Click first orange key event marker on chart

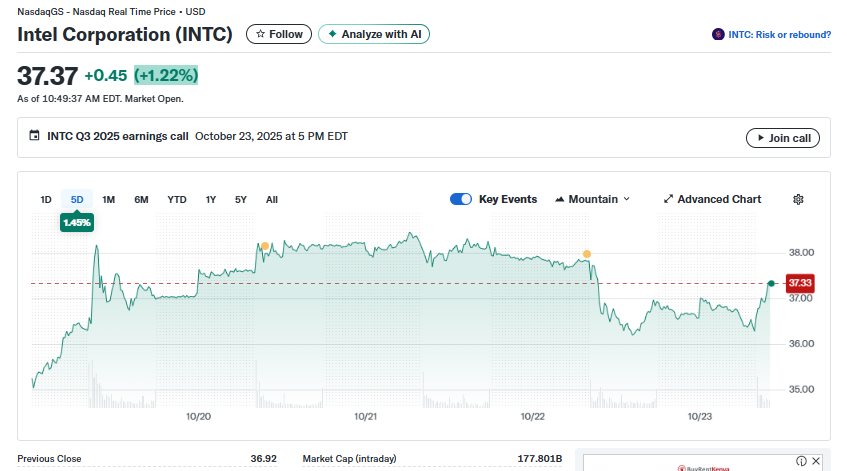point(265,246)
